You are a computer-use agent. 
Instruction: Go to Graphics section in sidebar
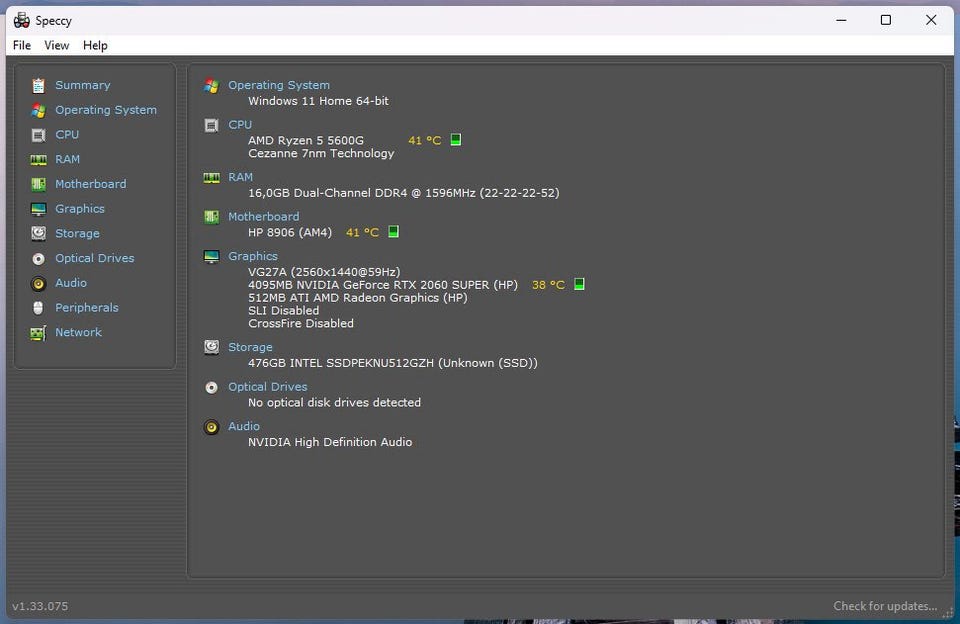click(80, 209)
